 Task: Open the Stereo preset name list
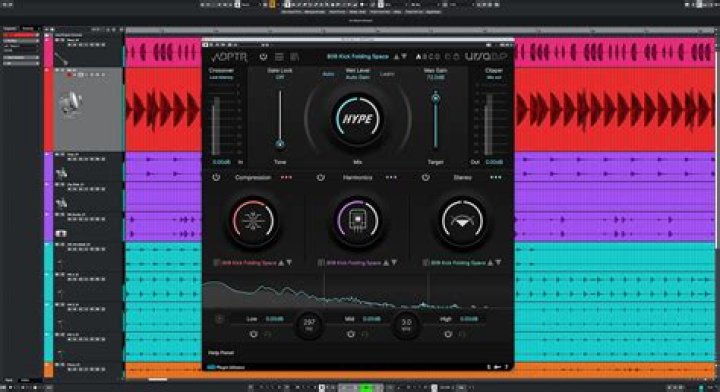[458, 263]
